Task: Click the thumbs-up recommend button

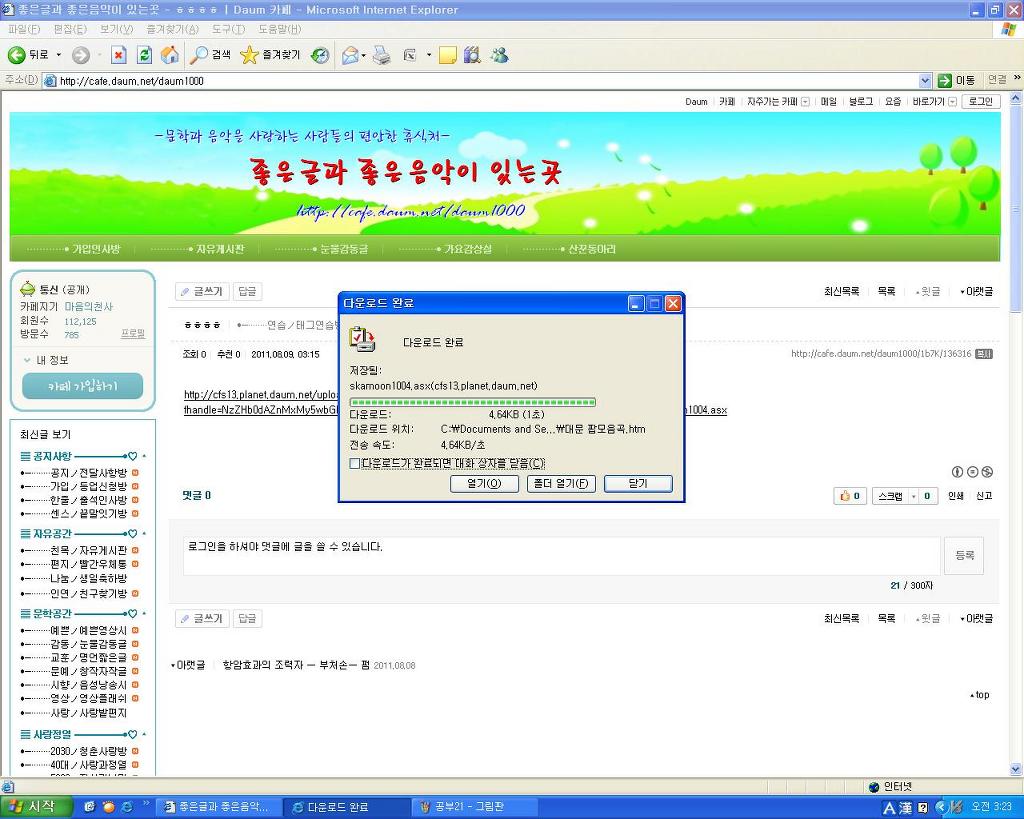Action: 850,496
